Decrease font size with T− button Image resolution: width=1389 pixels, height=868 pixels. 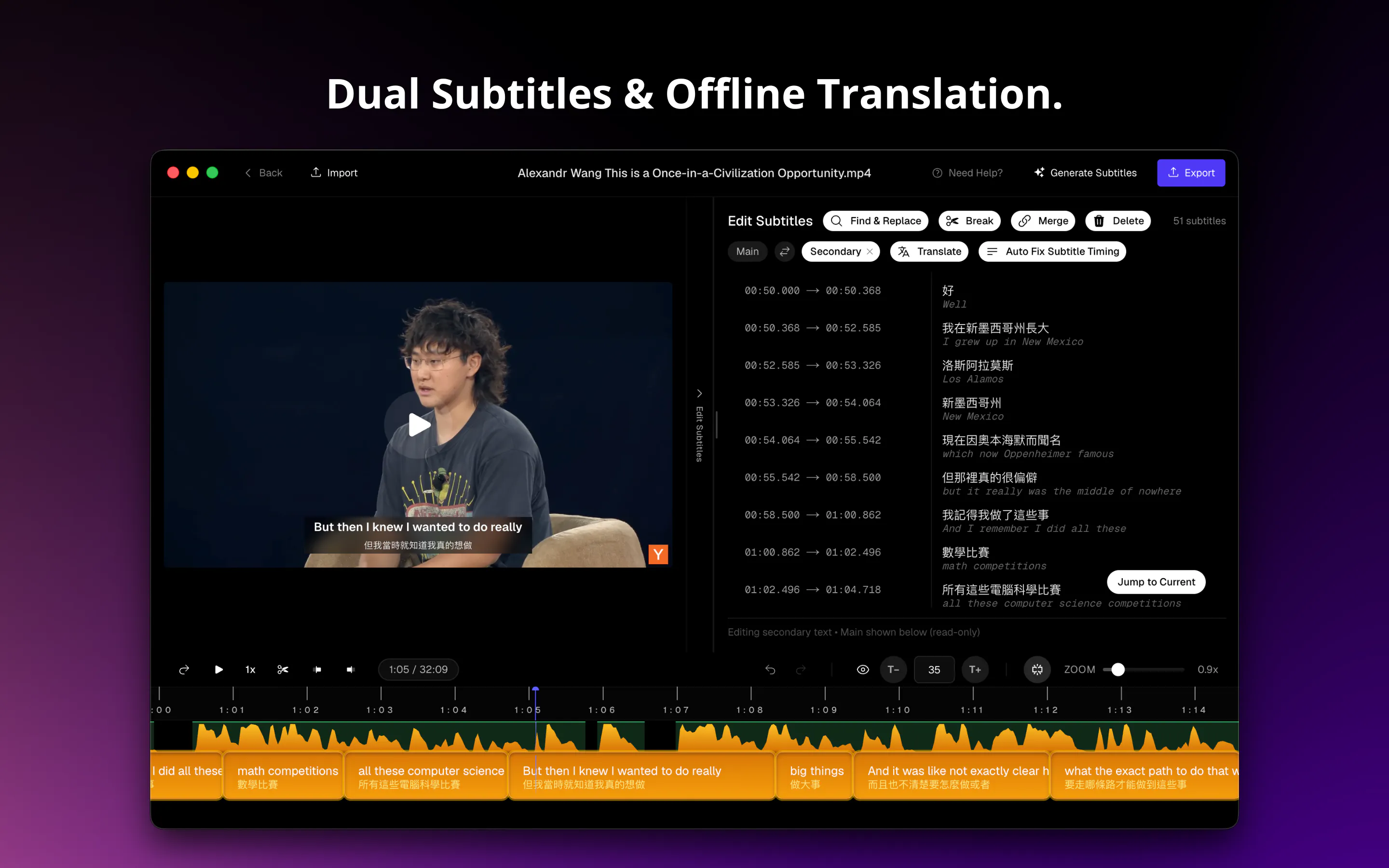click(894, 669)
